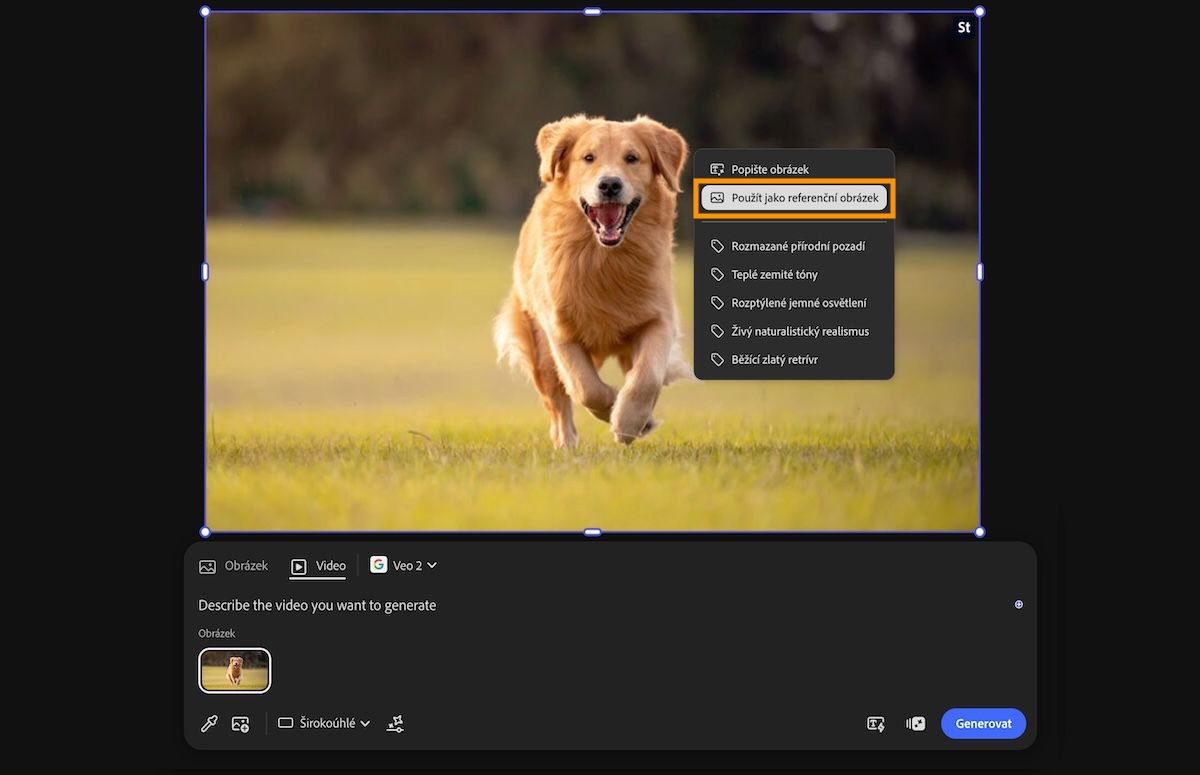Click the Generovat button
Screen dimensions: 1200x775
coord(983,724)
